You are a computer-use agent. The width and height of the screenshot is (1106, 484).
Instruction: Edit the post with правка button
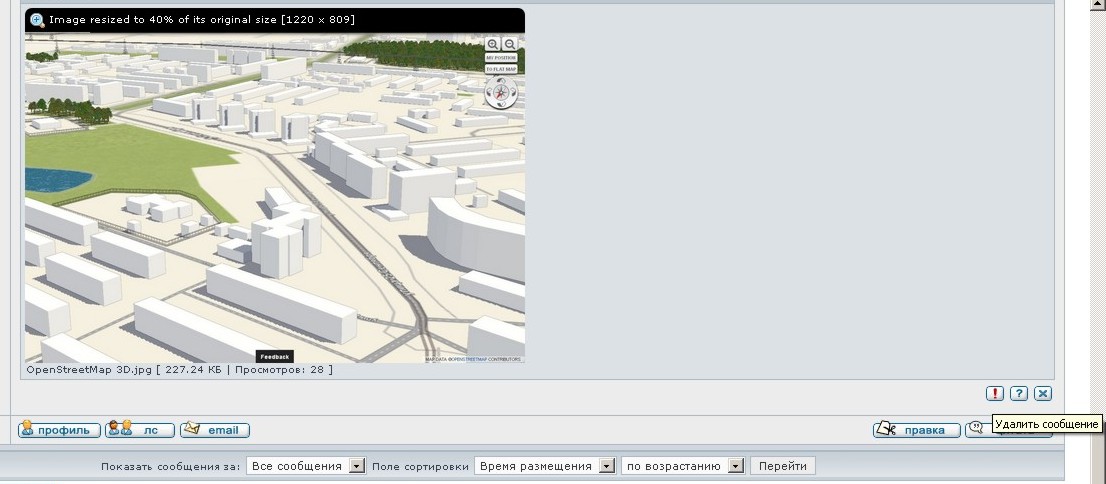click(916, 430)
